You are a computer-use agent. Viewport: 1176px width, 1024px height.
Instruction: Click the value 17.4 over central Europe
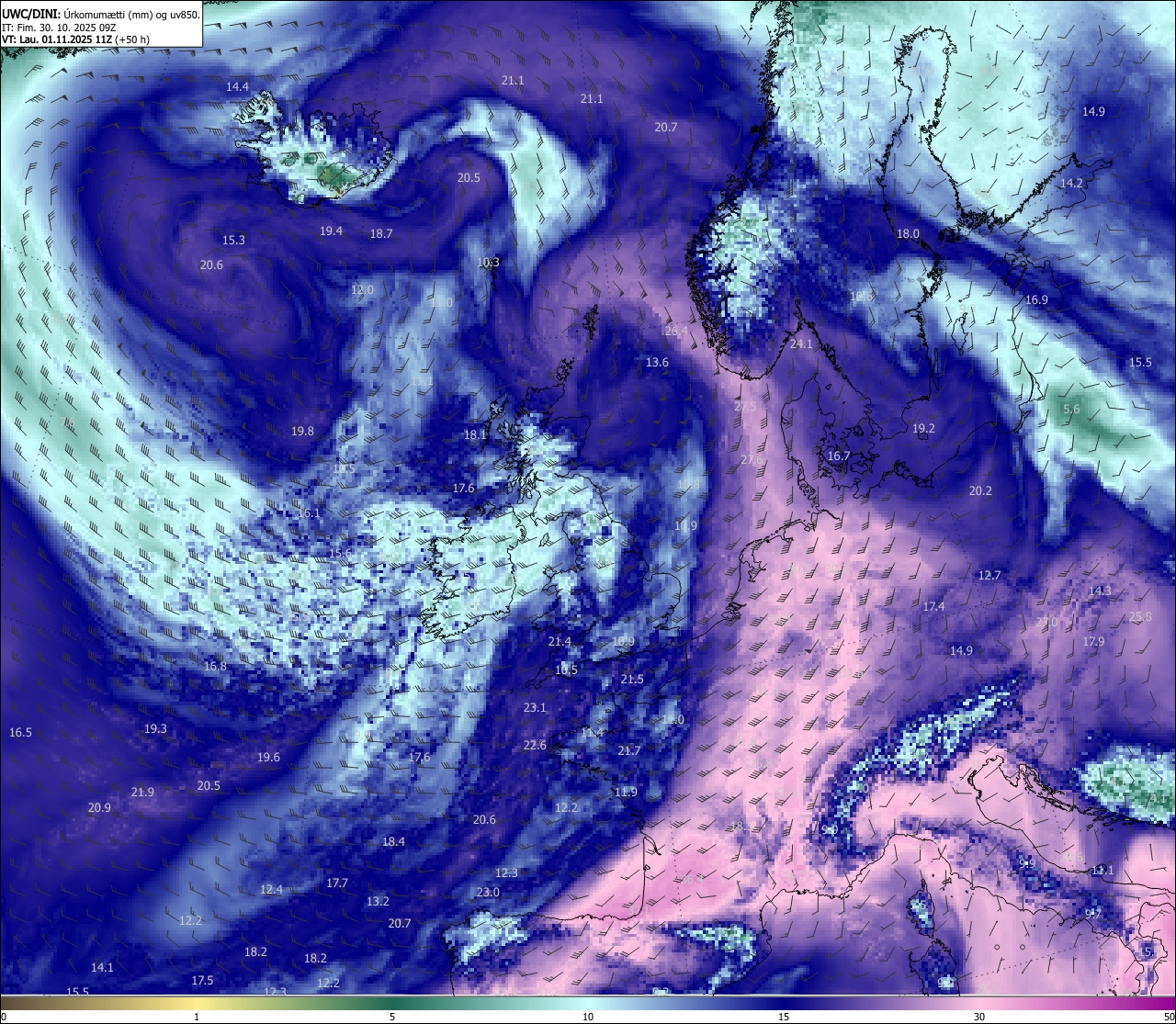[933, 606]
